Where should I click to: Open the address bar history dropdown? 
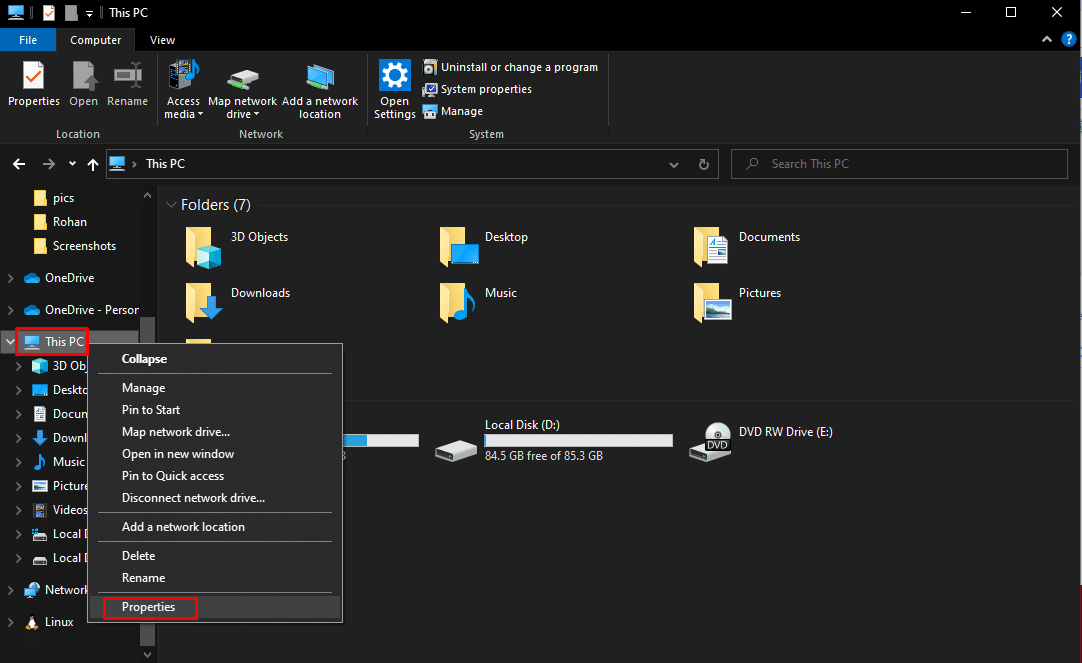click(673, 164)
